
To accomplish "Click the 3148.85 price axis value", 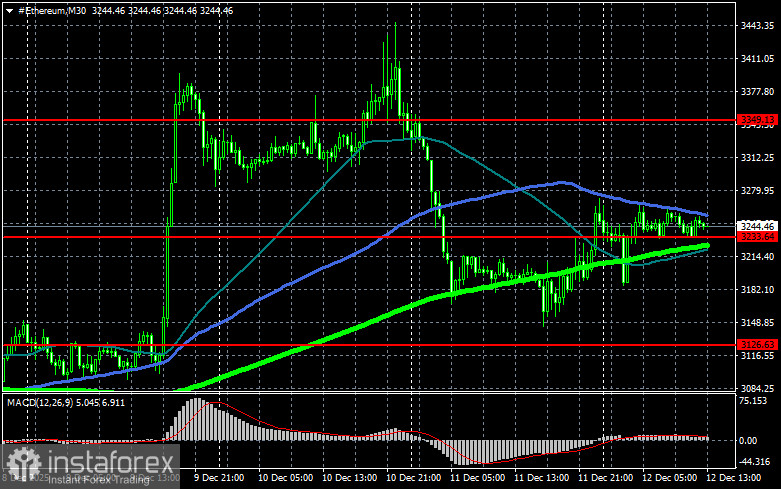I will pos(758,323).
